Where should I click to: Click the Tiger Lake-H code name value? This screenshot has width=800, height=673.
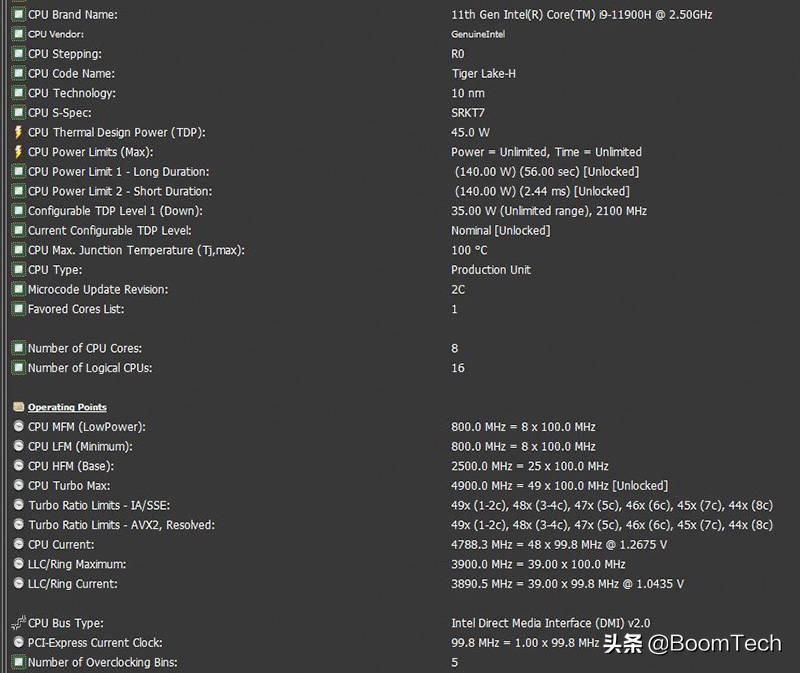tap(483, 74)
